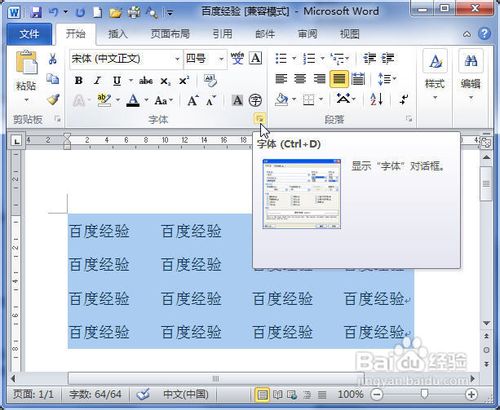This screenshot has height=410, width=500.
Task: Open the font dialog launcher
Action: click(x=260, y=118)
